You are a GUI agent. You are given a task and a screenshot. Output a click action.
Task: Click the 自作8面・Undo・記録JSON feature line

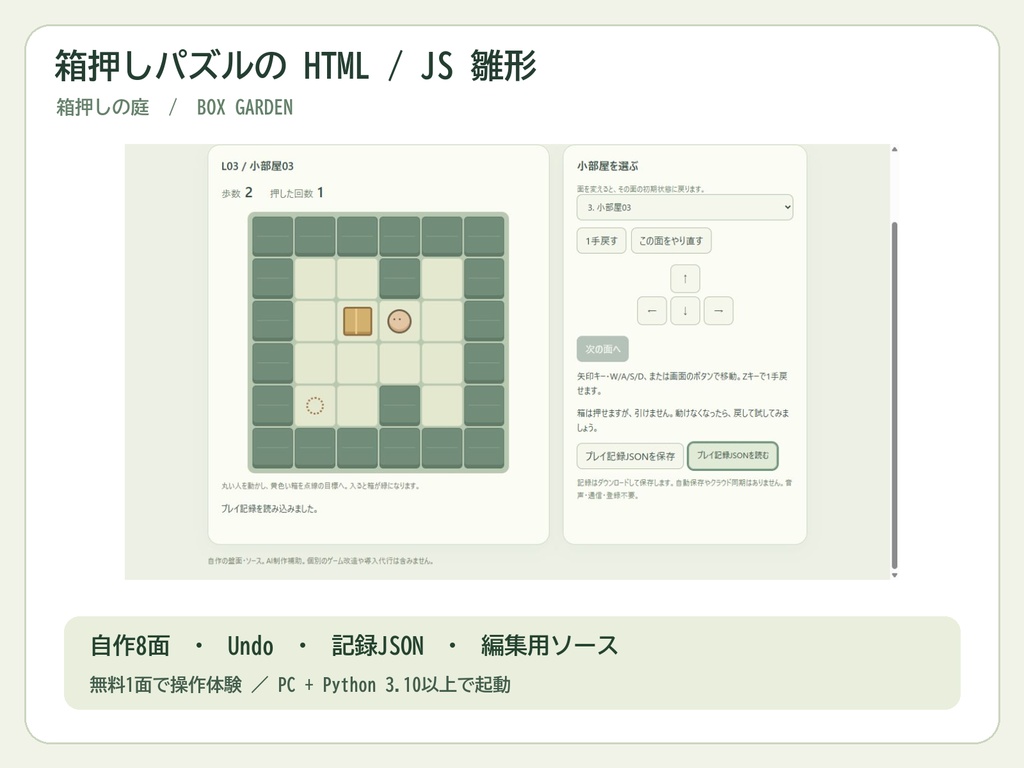pyautogui.click(x=353, y=645)
